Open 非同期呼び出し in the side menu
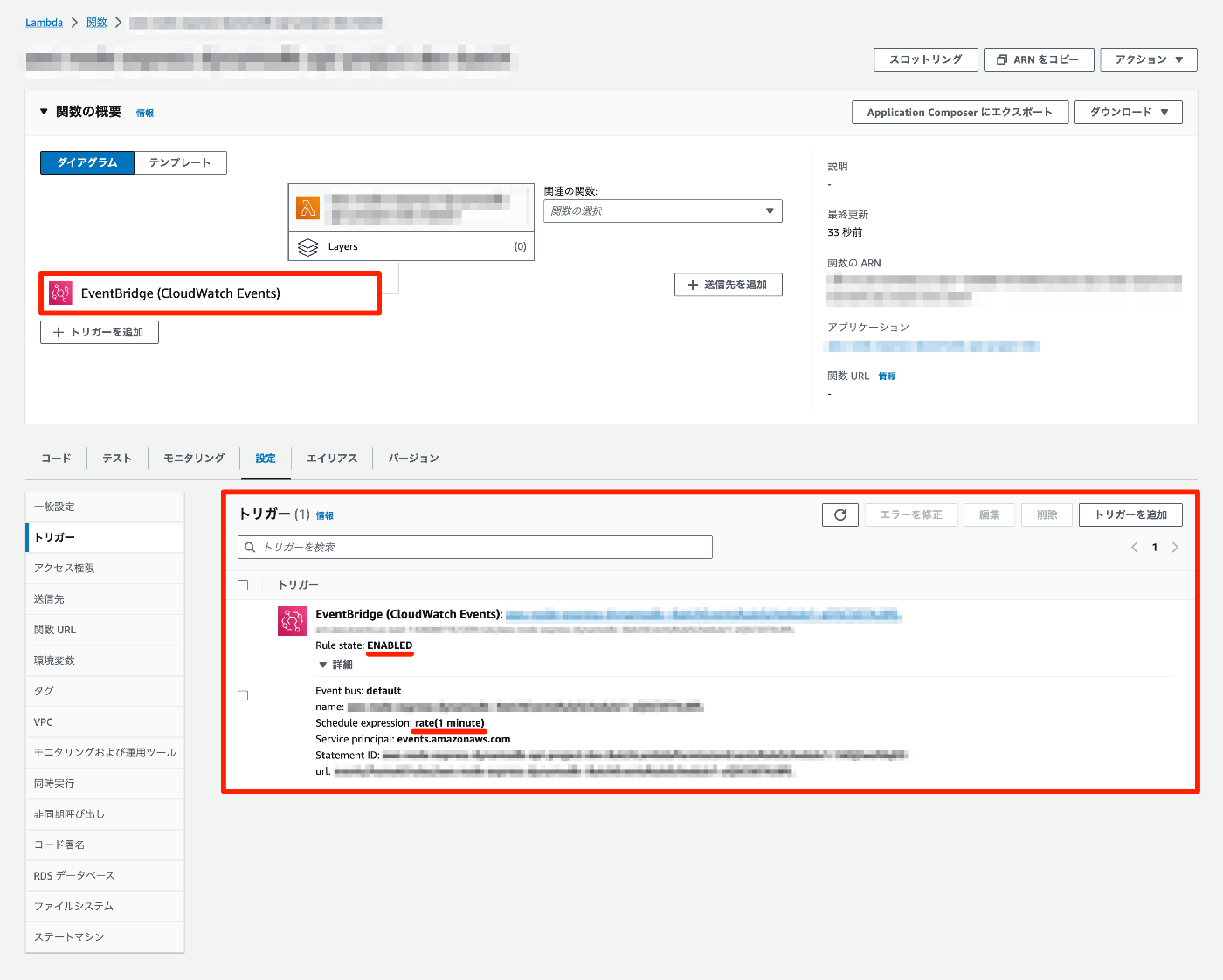1223x980 pixels. point(105,814)
